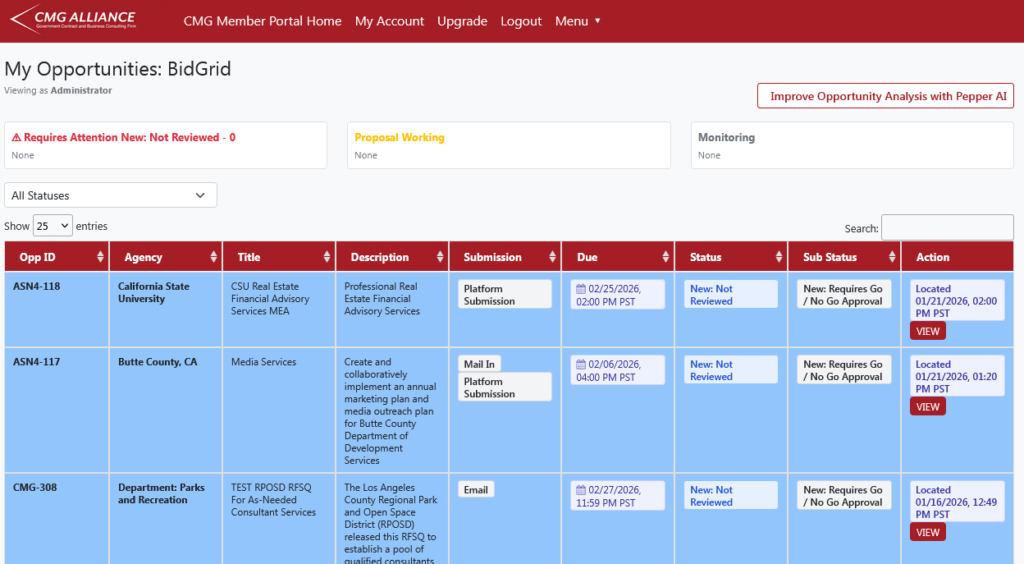Screen dimensions: 1024x564
Task: Focus the Search input field
Action: point(946,228)
